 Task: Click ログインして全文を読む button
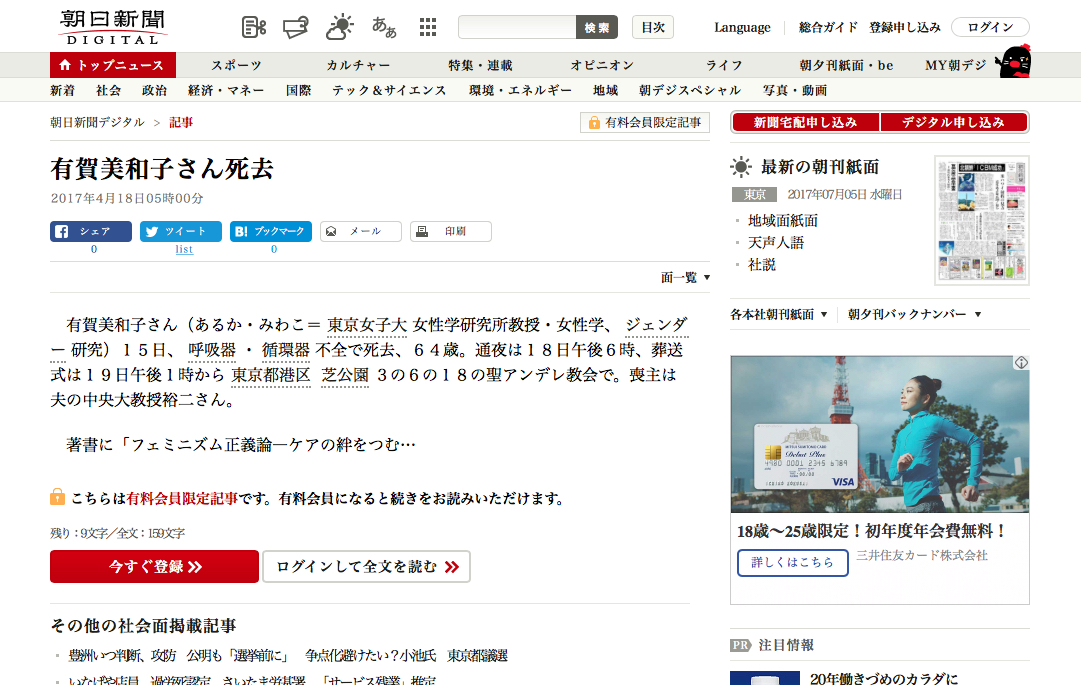366,567
